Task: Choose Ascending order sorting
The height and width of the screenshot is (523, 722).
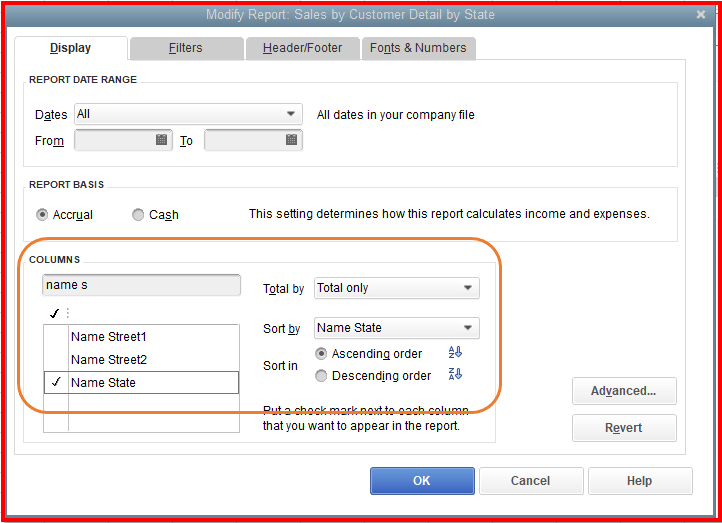Action: [321, 354]
